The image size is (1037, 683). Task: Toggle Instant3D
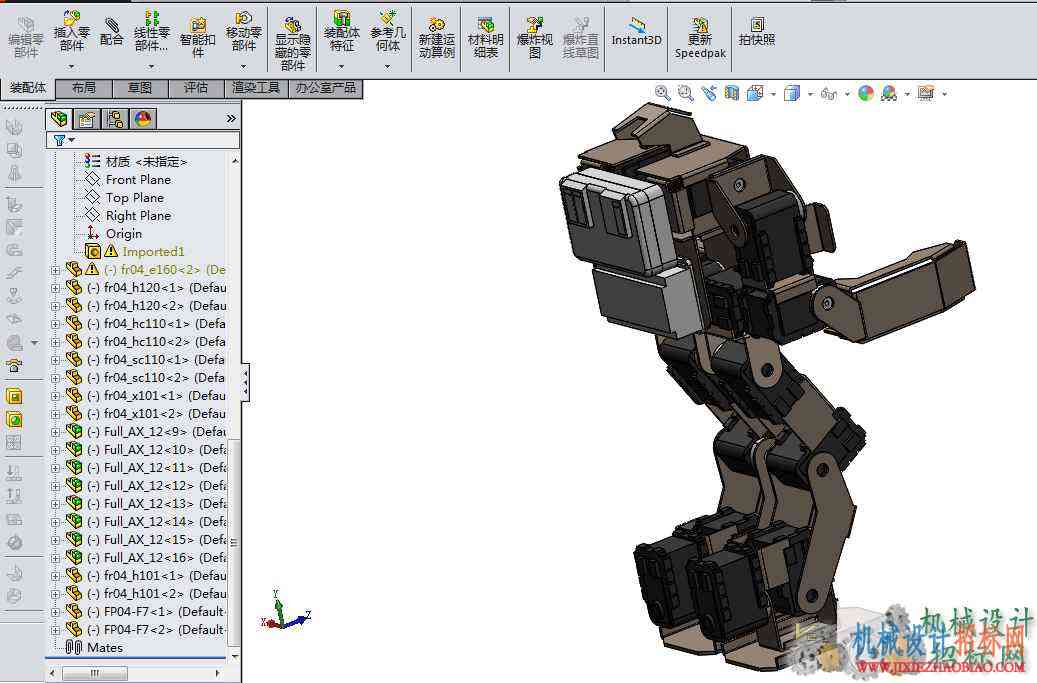tap(636, 32)
